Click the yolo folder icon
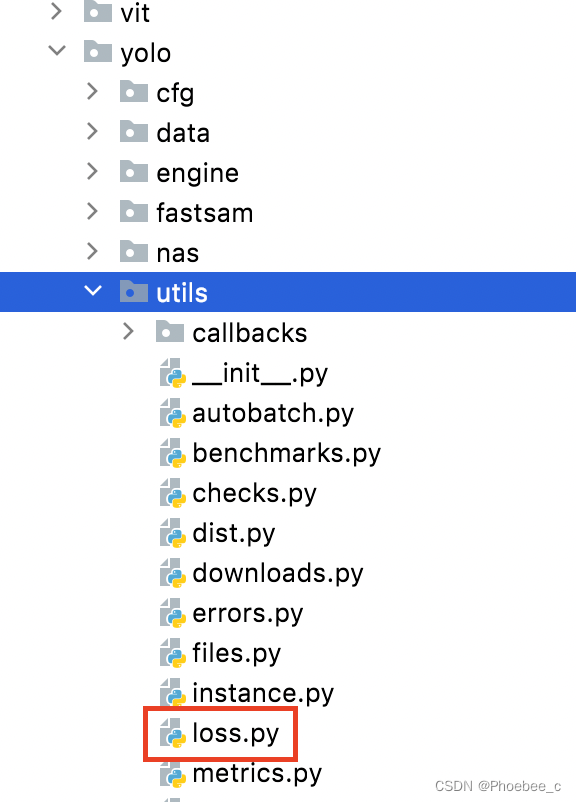576x802 pixels. (x=98, y=51)
